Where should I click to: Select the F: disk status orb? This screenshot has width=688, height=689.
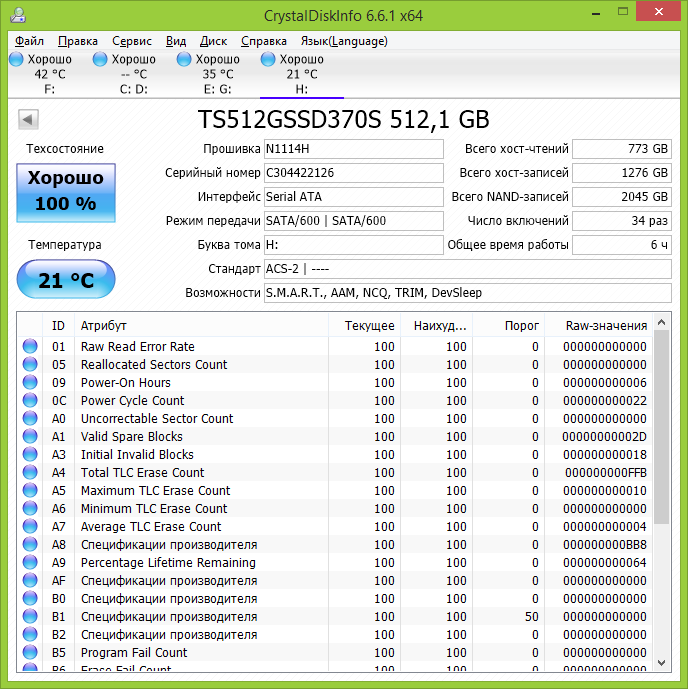[x=16, y=59]
